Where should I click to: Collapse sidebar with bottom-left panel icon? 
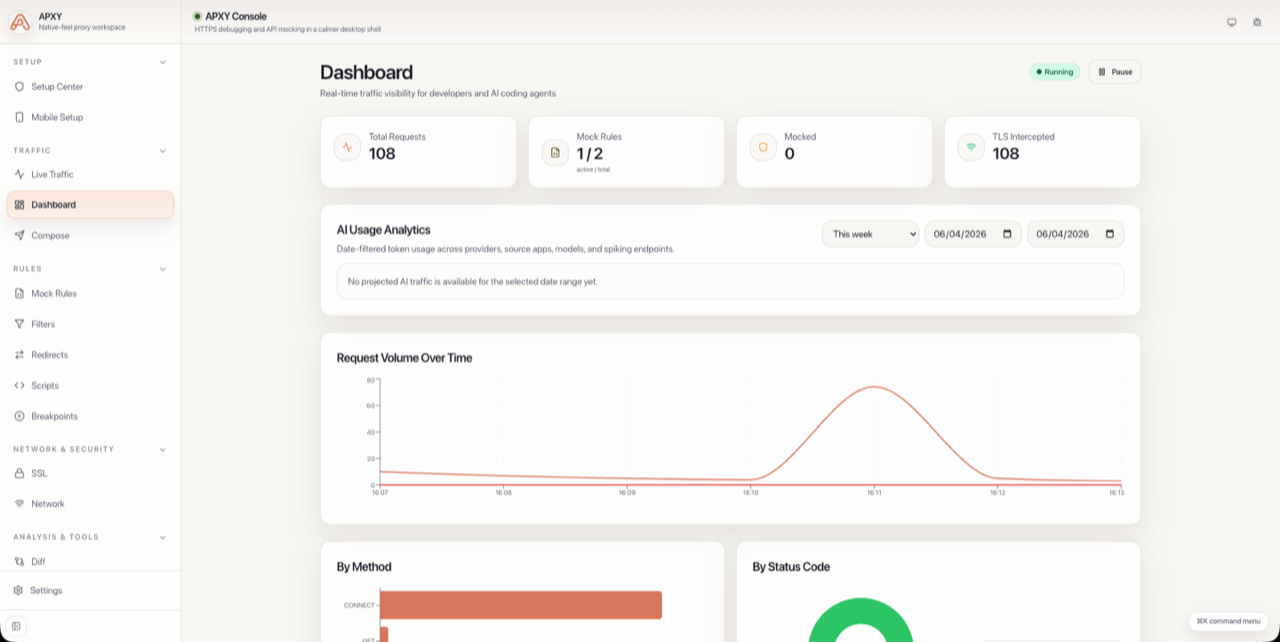[17, 626]
